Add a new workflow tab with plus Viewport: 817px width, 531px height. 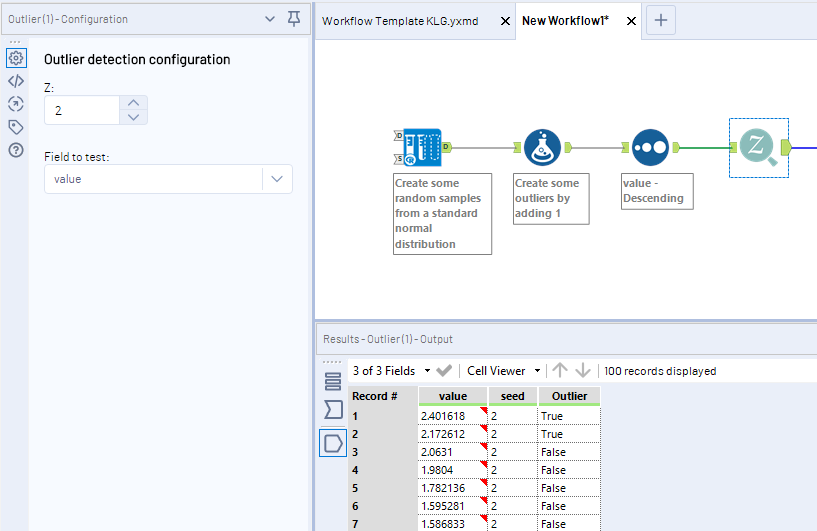pos(661,20)
